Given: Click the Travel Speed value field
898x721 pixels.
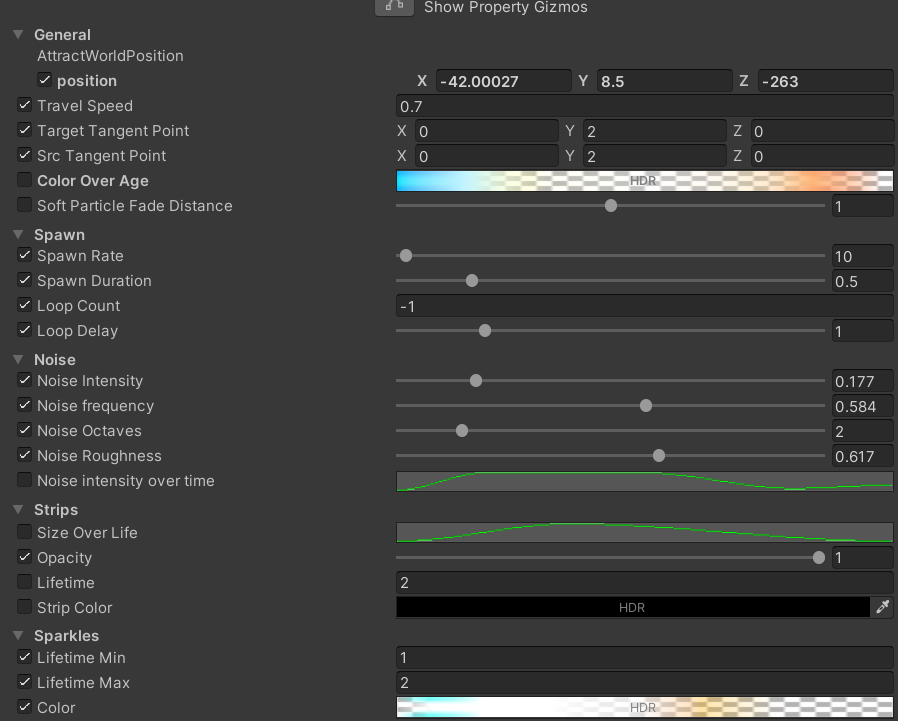Looking at the screenshot, I should pyautogui.click(x=644, y=106).
